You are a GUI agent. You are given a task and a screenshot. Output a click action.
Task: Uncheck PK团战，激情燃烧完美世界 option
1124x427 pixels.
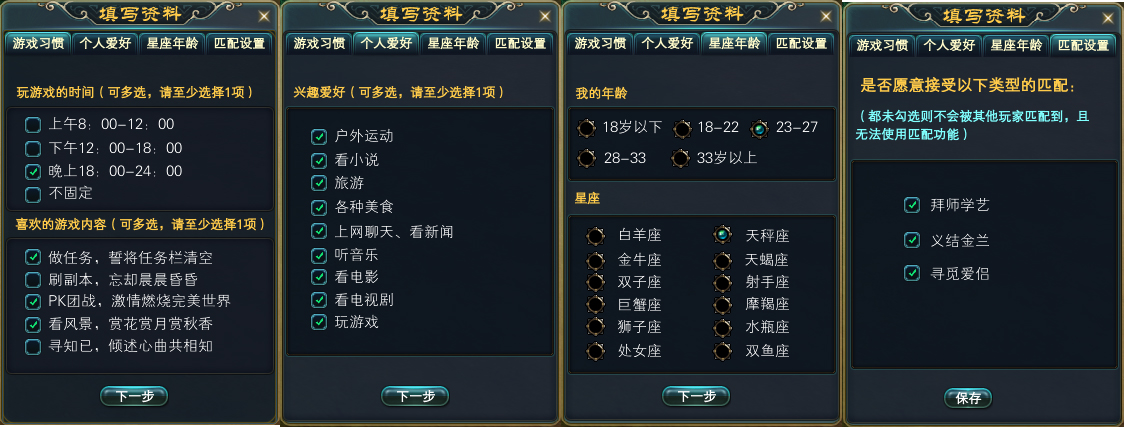click(33, 302)
